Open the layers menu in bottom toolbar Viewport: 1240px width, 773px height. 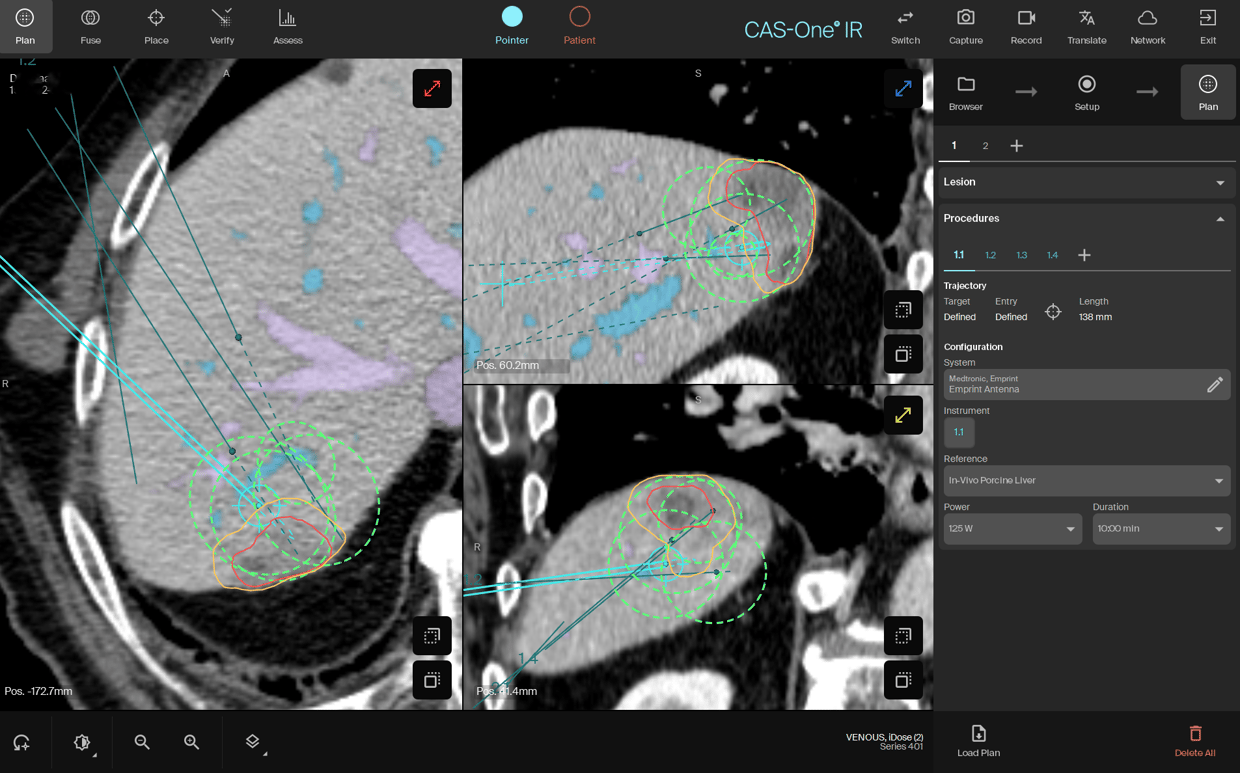point(253,742)
